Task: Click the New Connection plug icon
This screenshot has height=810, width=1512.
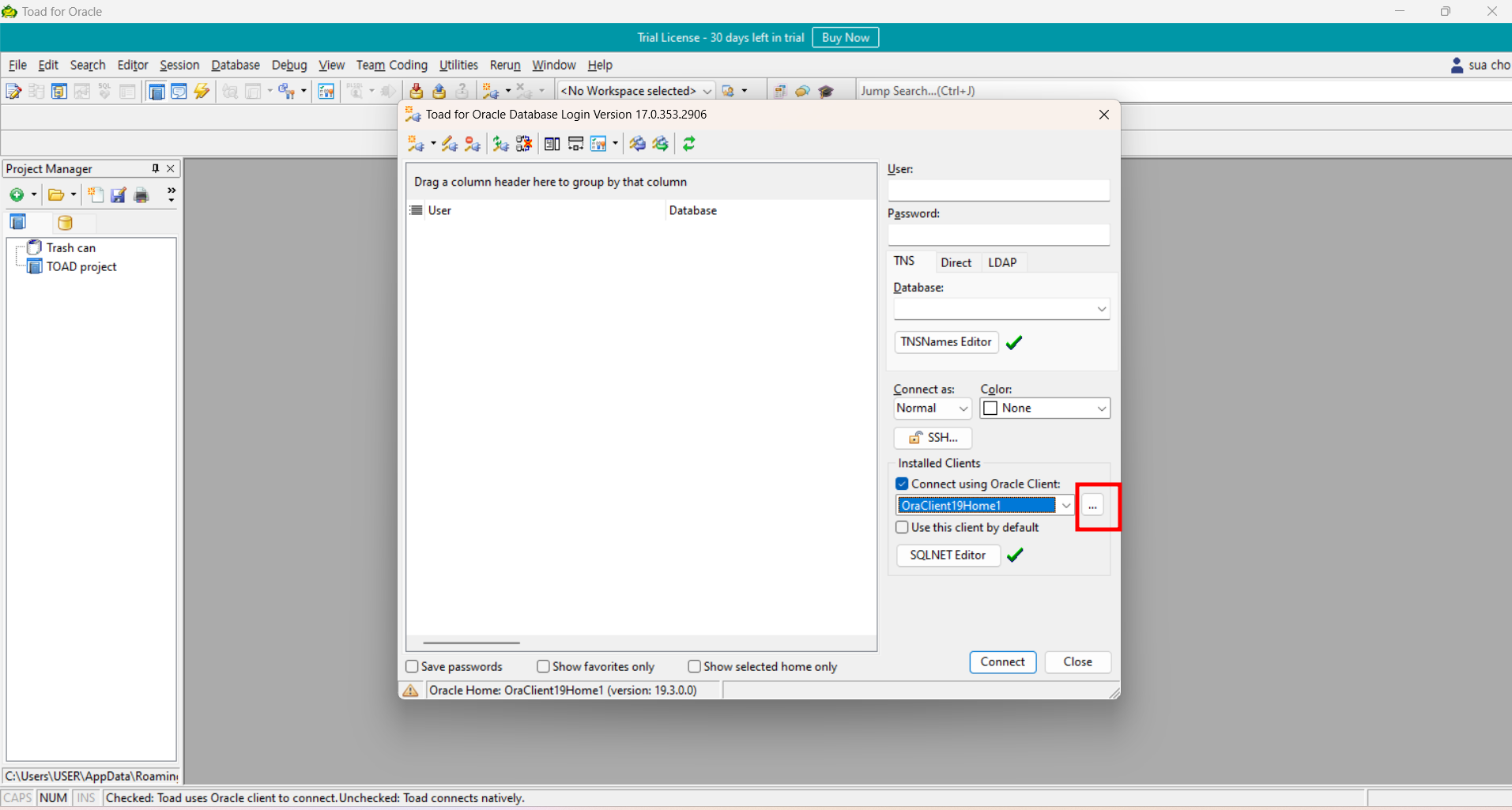Action: pyautogui.click(x=415, y=143)
